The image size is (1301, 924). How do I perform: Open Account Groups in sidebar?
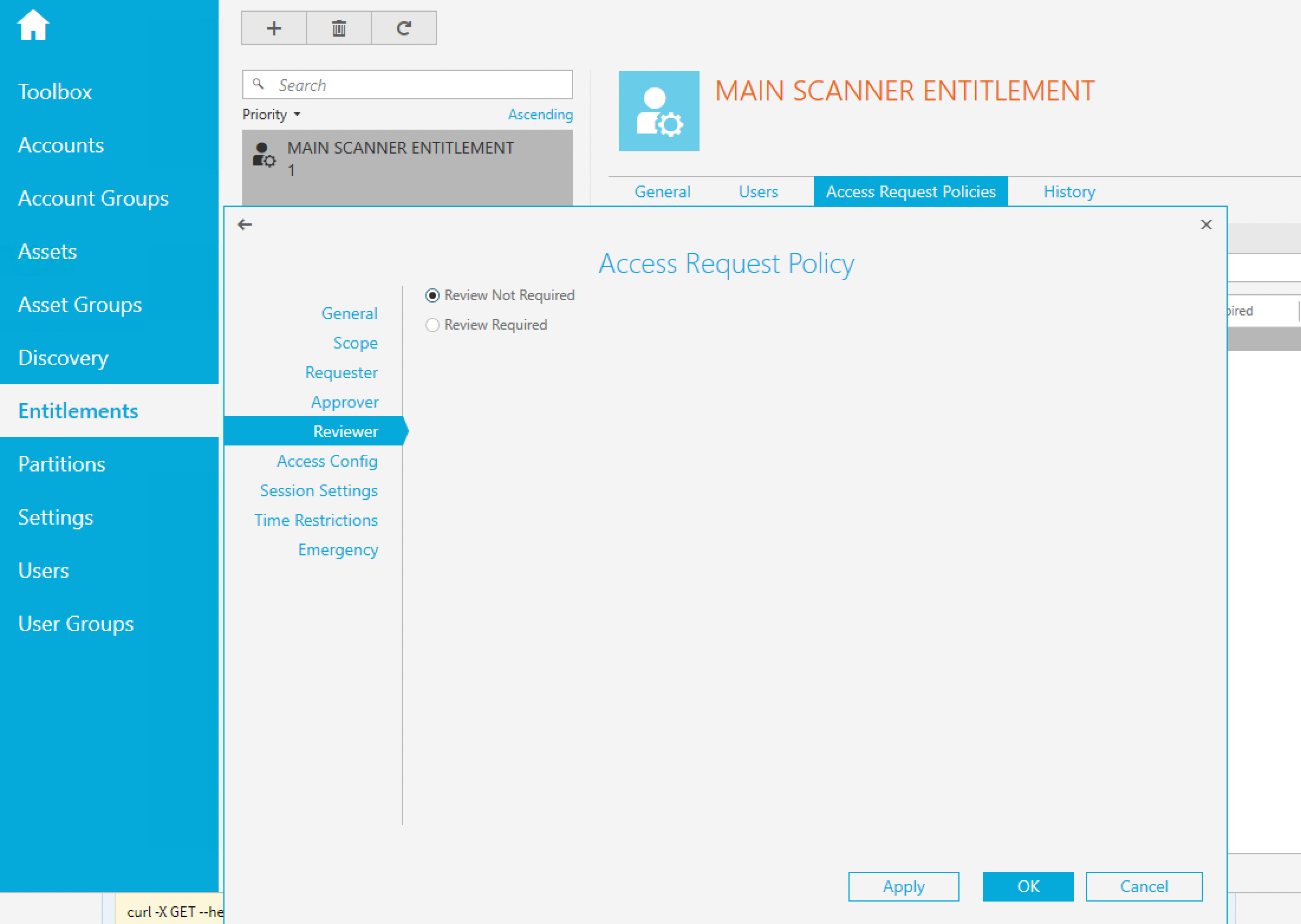pyautogui.click(x=93, y=198)
